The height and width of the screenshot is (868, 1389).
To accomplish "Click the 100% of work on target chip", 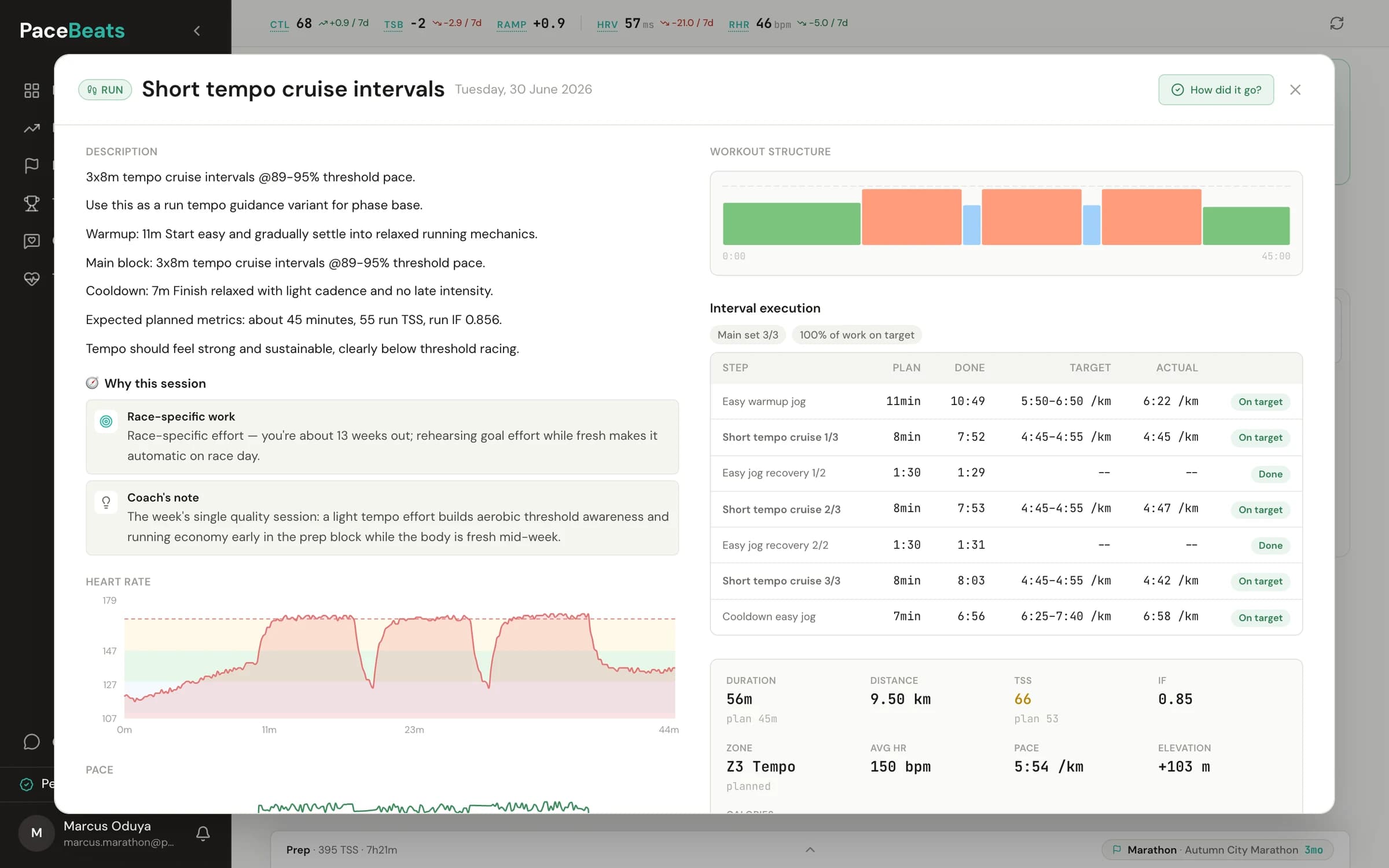I will coord(857,335).
